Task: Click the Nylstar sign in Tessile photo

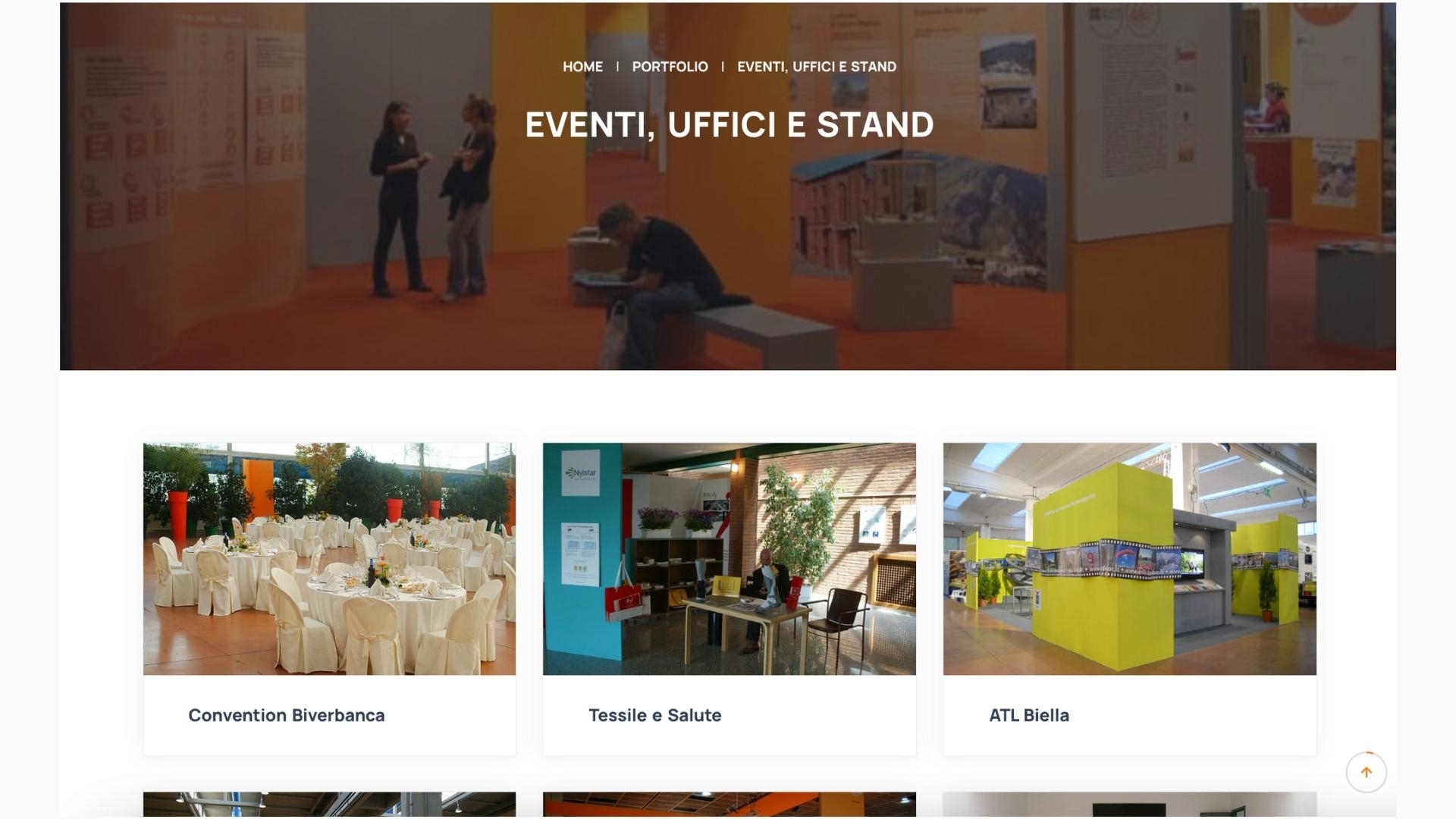Action: coord(581,472)
